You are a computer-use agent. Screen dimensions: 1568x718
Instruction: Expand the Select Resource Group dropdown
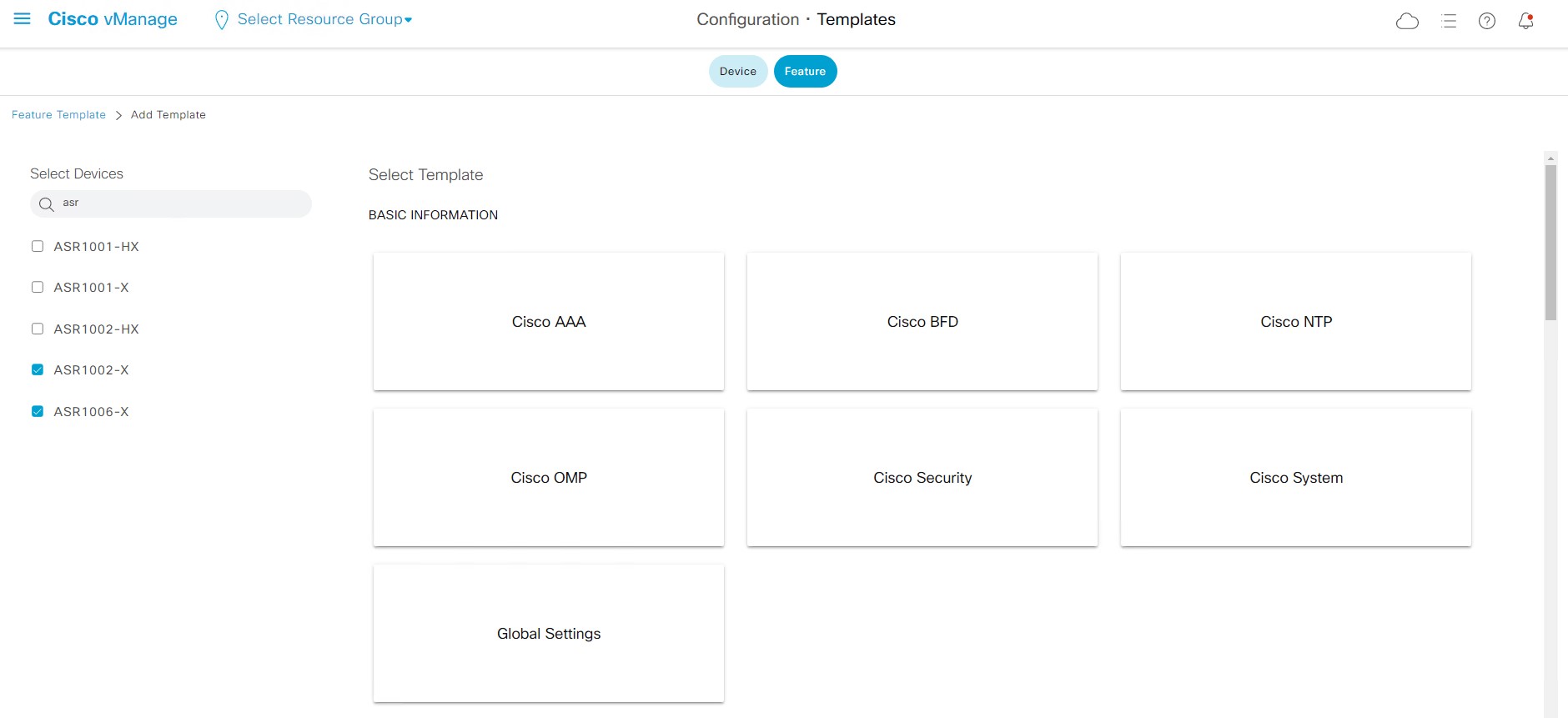point(324,19)
